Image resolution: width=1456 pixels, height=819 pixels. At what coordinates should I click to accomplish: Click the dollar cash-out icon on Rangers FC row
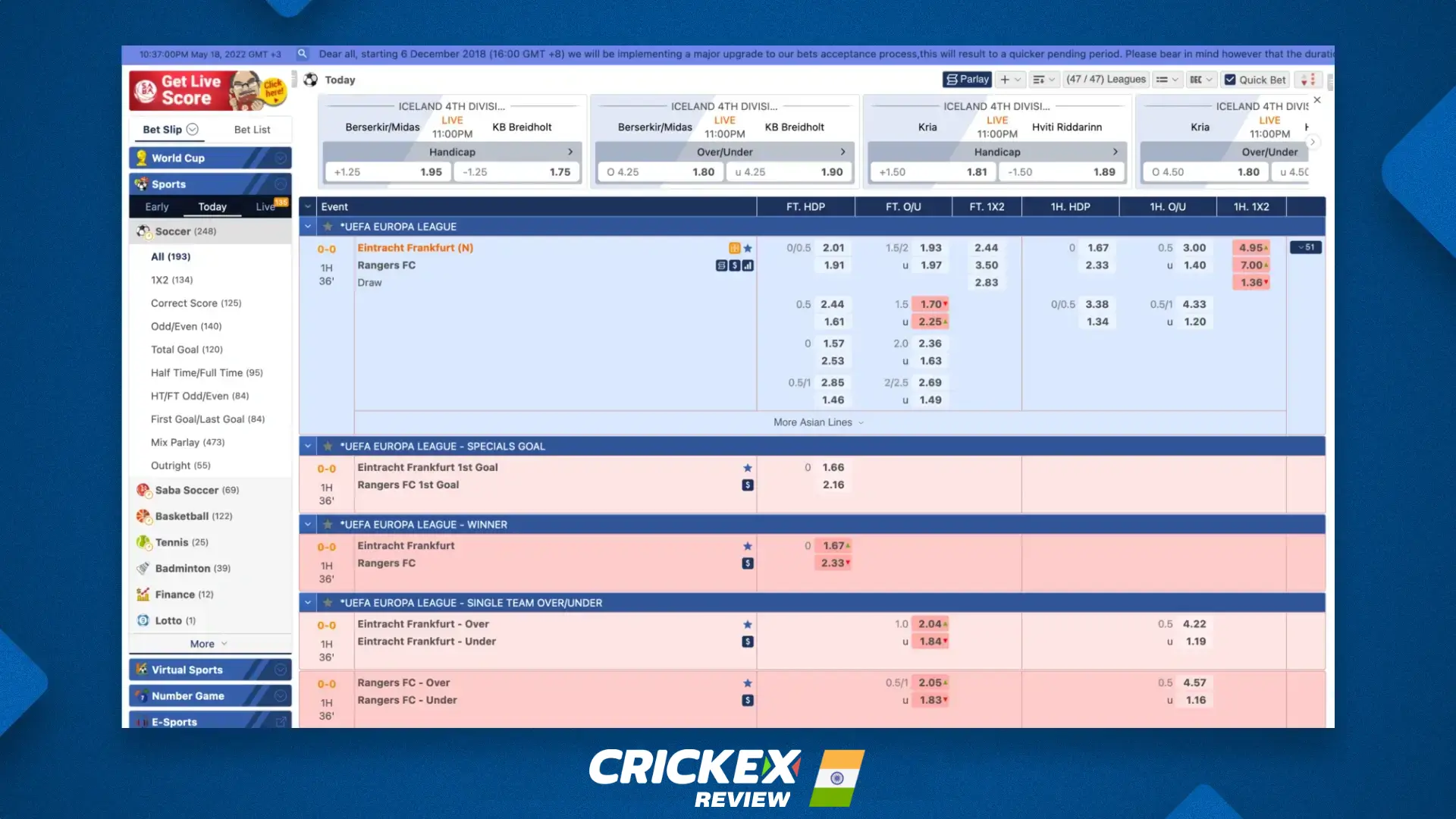(x=733, y=265)
